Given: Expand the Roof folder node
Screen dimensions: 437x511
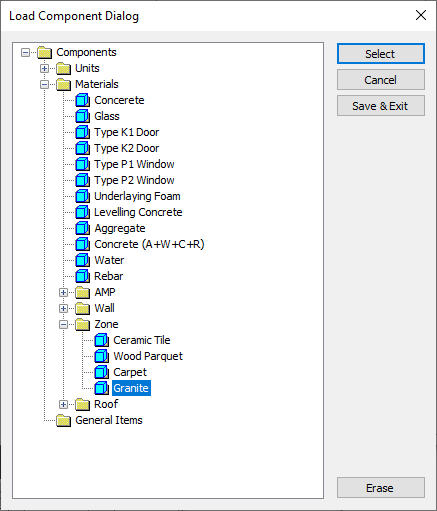Looking at the screenshot, I should click(63, 404).
